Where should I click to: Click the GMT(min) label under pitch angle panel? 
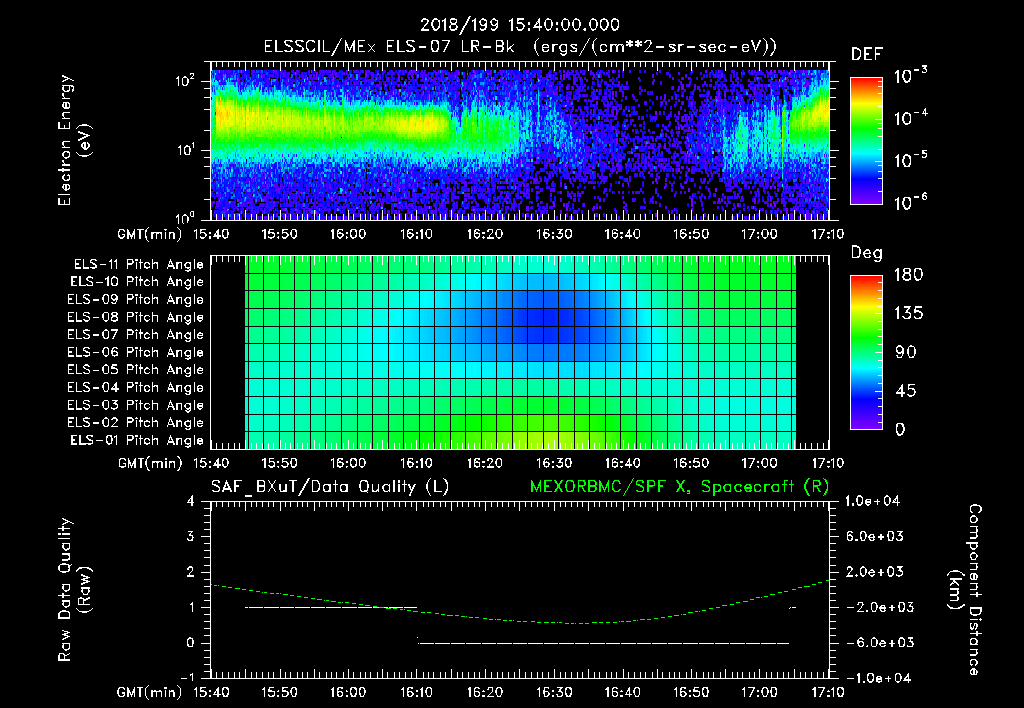click(150, 464)
